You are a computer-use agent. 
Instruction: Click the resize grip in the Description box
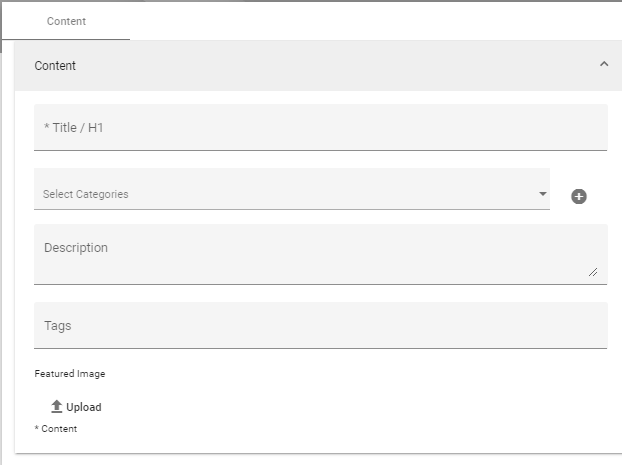(593, 272)
